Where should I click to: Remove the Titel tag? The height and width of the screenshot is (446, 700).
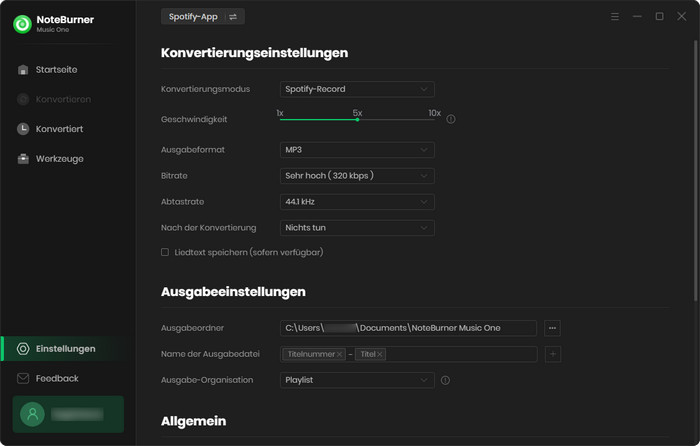(x=380, y=354)
